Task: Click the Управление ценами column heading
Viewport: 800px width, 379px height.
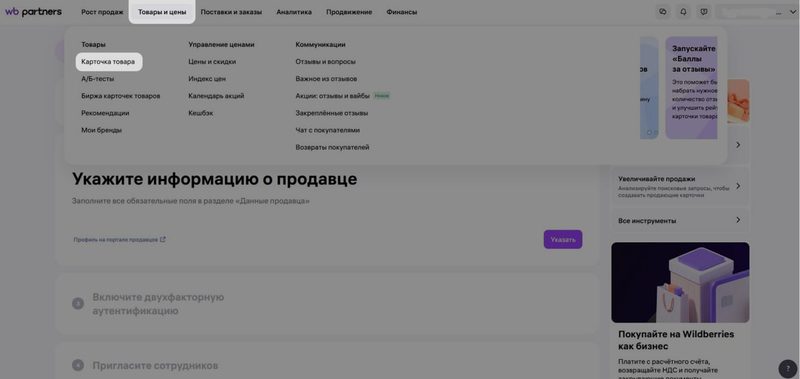Action: coord(221,45)
